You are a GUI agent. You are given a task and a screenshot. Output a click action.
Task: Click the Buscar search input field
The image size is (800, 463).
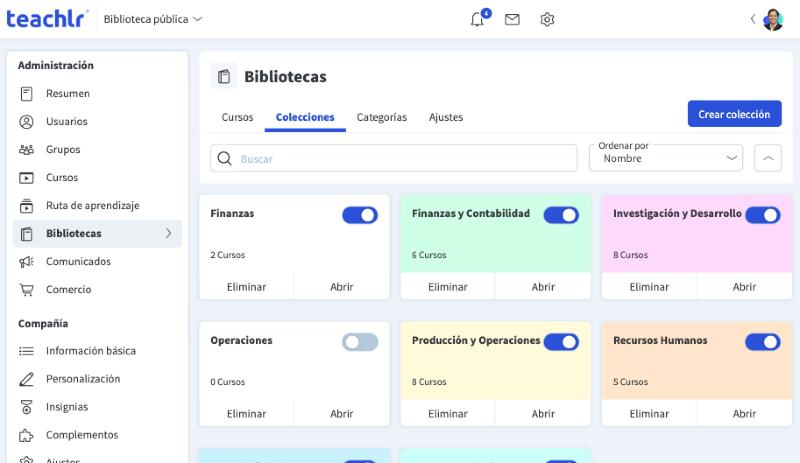click(x=393, y=158)
